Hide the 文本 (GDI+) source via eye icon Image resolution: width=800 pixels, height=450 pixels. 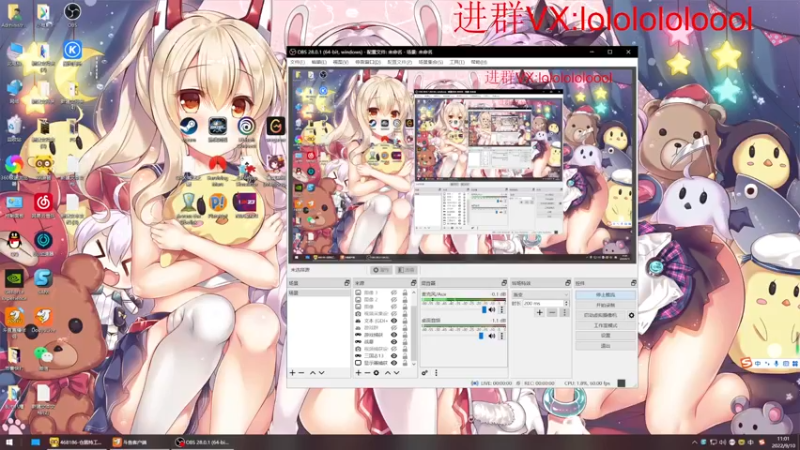pyautogui.click(x=394, y=321)
